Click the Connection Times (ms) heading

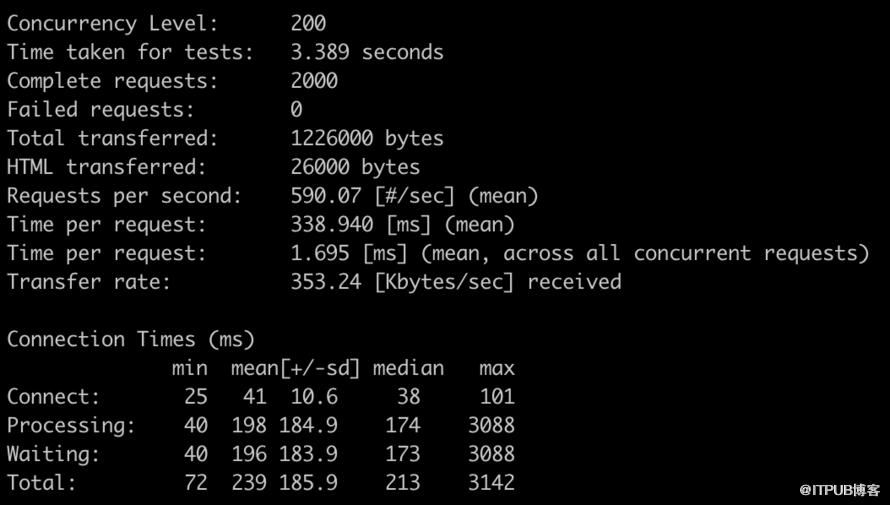pyautogui.click(x=131, y=340)
